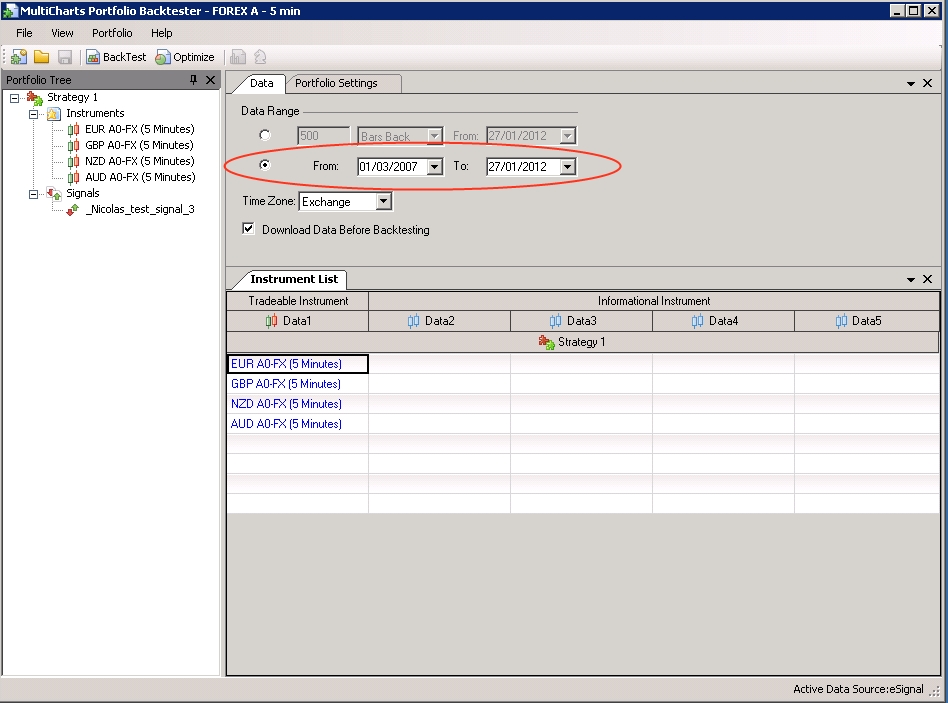Screen dimensions: 948x703
Task: Collapse the Instruments tree node
Action: (x=34, y=114)
